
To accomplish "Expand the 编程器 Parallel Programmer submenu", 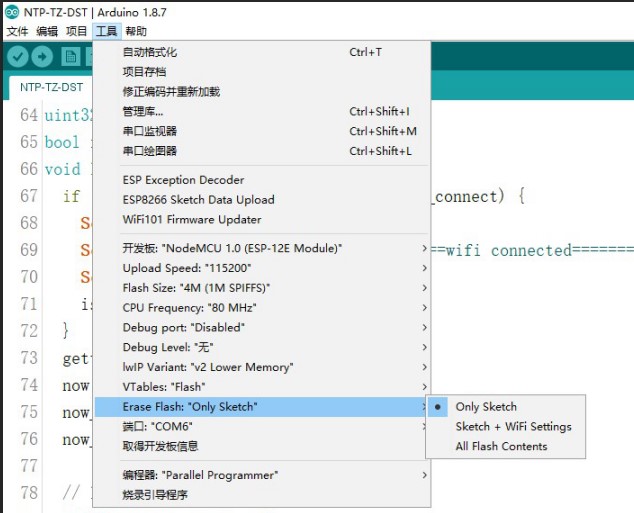I will point(262,475).
